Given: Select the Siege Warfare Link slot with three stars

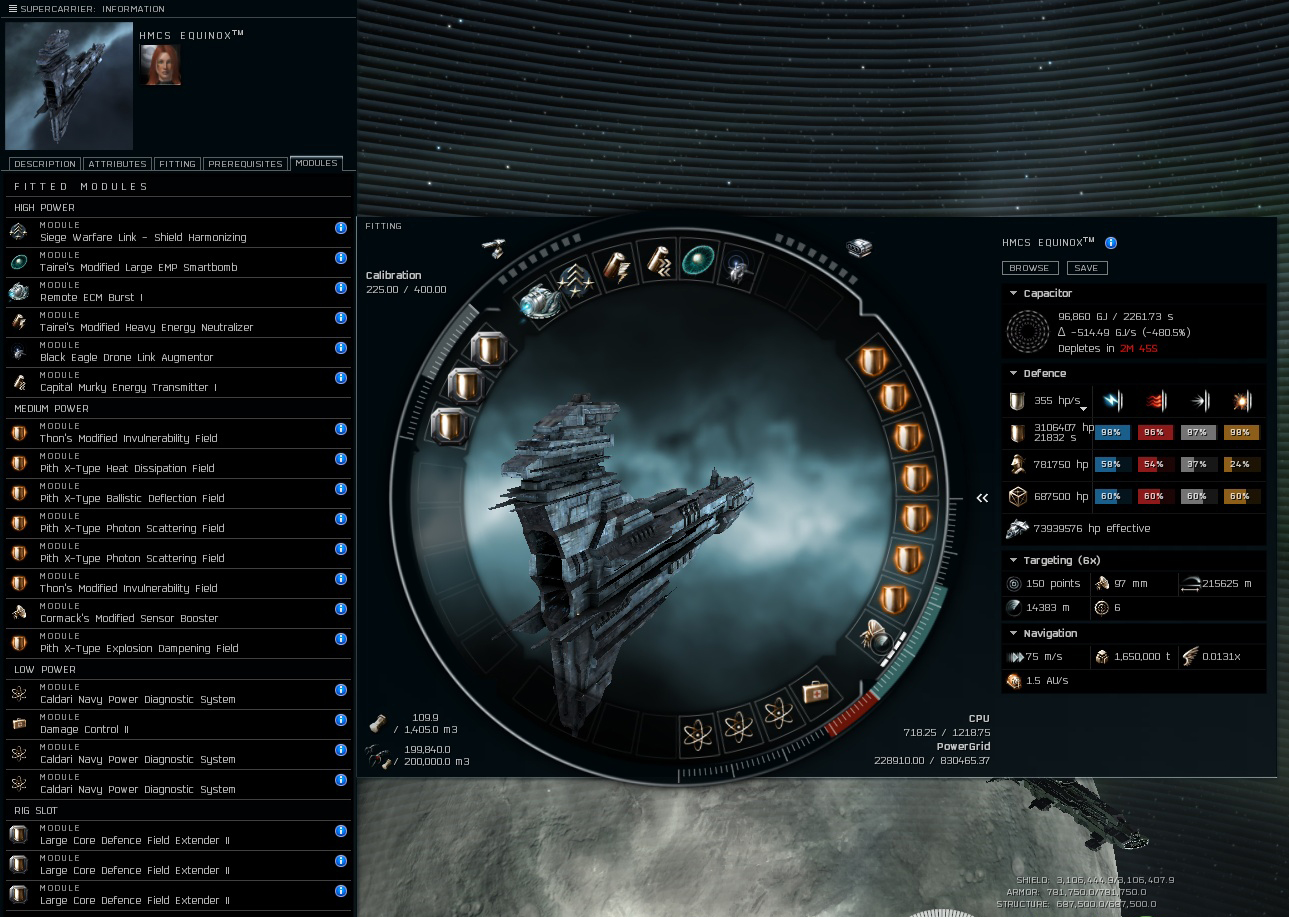Looking at the screenshot, I should [574, 281].
